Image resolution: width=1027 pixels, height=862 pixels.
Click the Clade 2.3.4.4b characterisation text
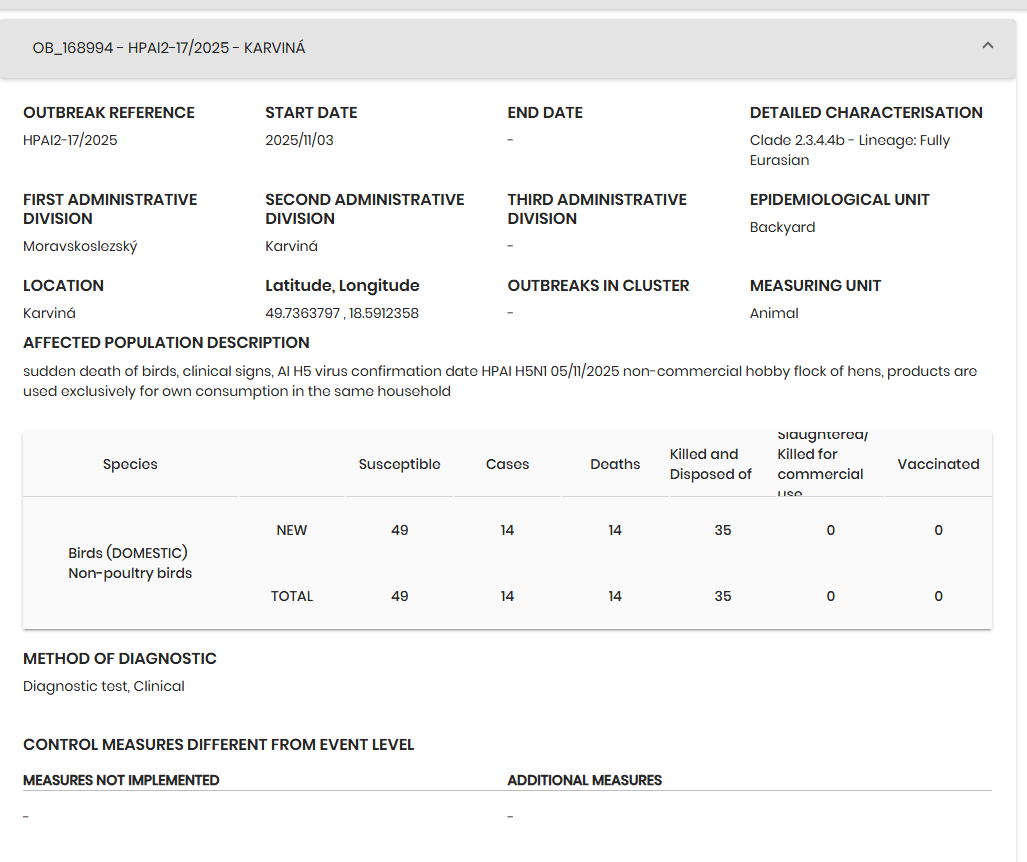click(x=850, y=150)
